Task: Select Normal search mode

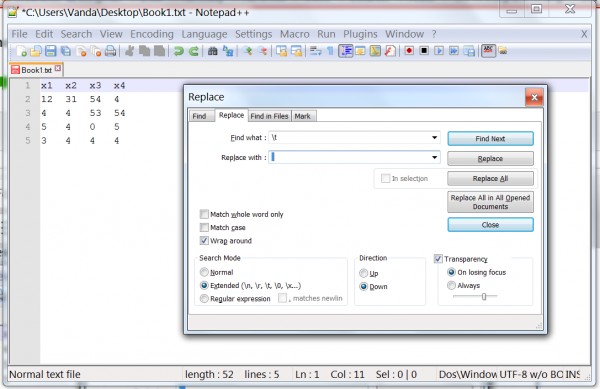Action: 204,272
